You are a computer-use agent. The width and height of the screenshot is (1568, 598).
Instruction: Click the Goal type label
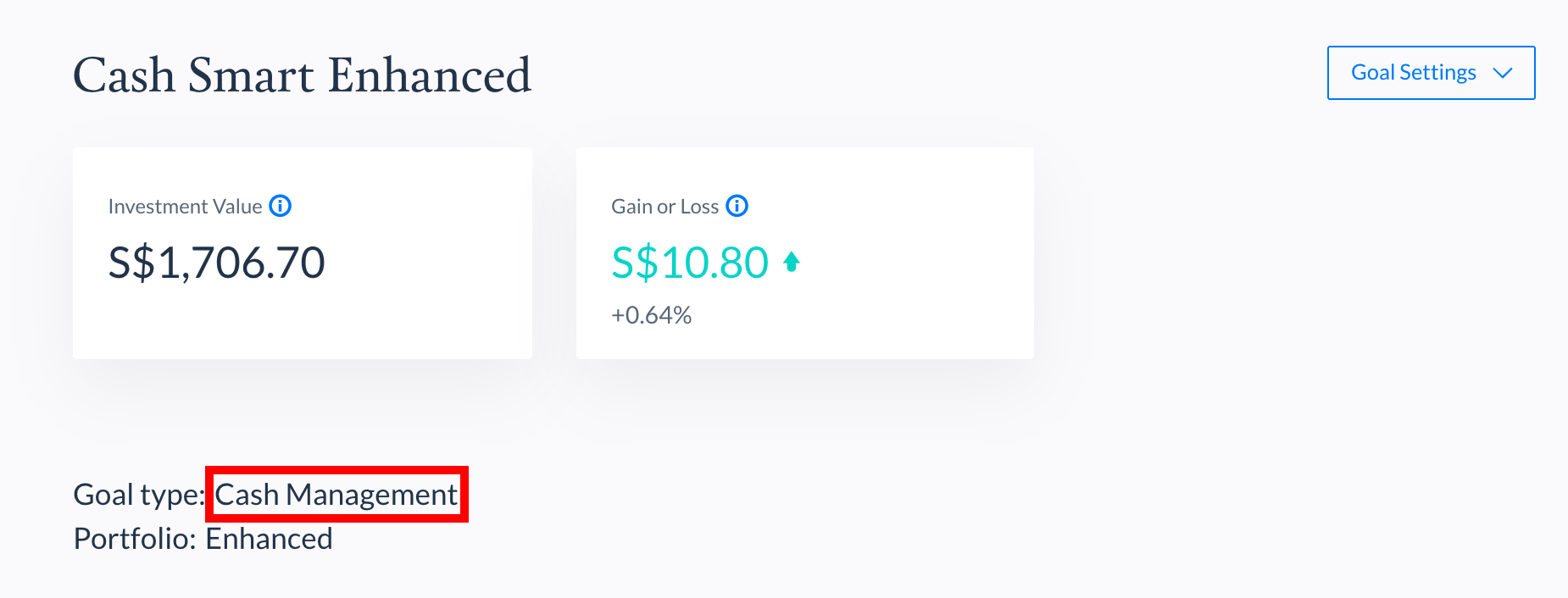[138, 495]
